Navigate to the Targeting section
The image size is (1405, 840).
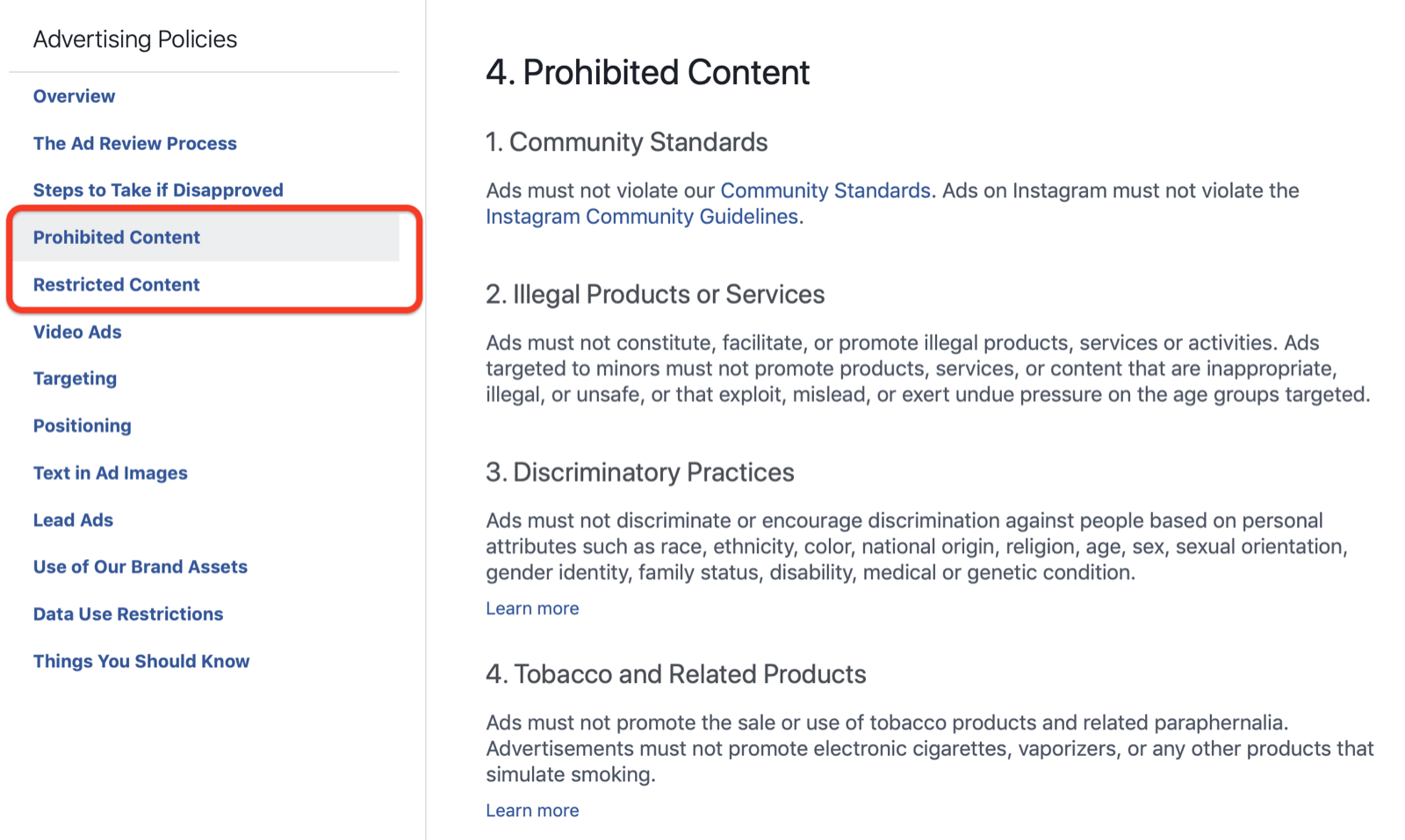point(75,378)
